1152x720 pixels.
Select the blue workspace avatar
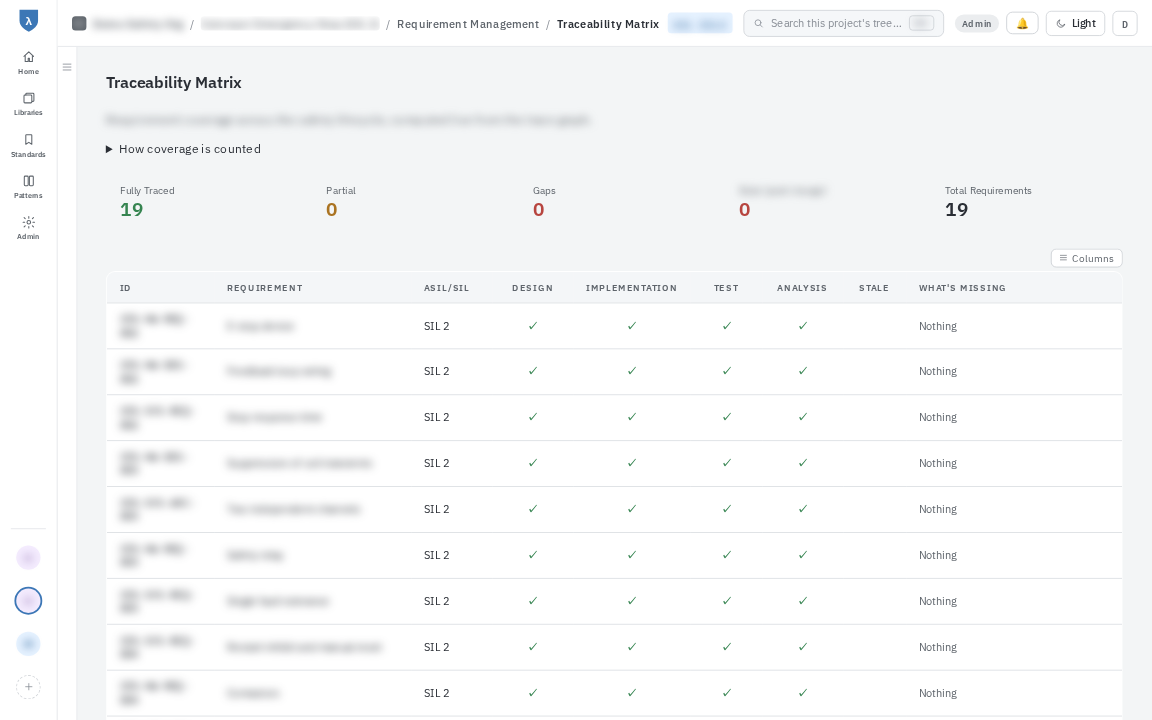(x=28, y=644)
